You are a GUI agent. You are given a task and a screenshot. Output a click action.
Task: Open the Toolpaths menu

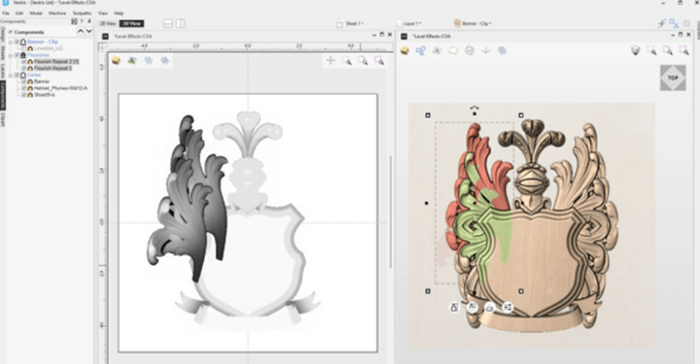[x=82, y=13]
